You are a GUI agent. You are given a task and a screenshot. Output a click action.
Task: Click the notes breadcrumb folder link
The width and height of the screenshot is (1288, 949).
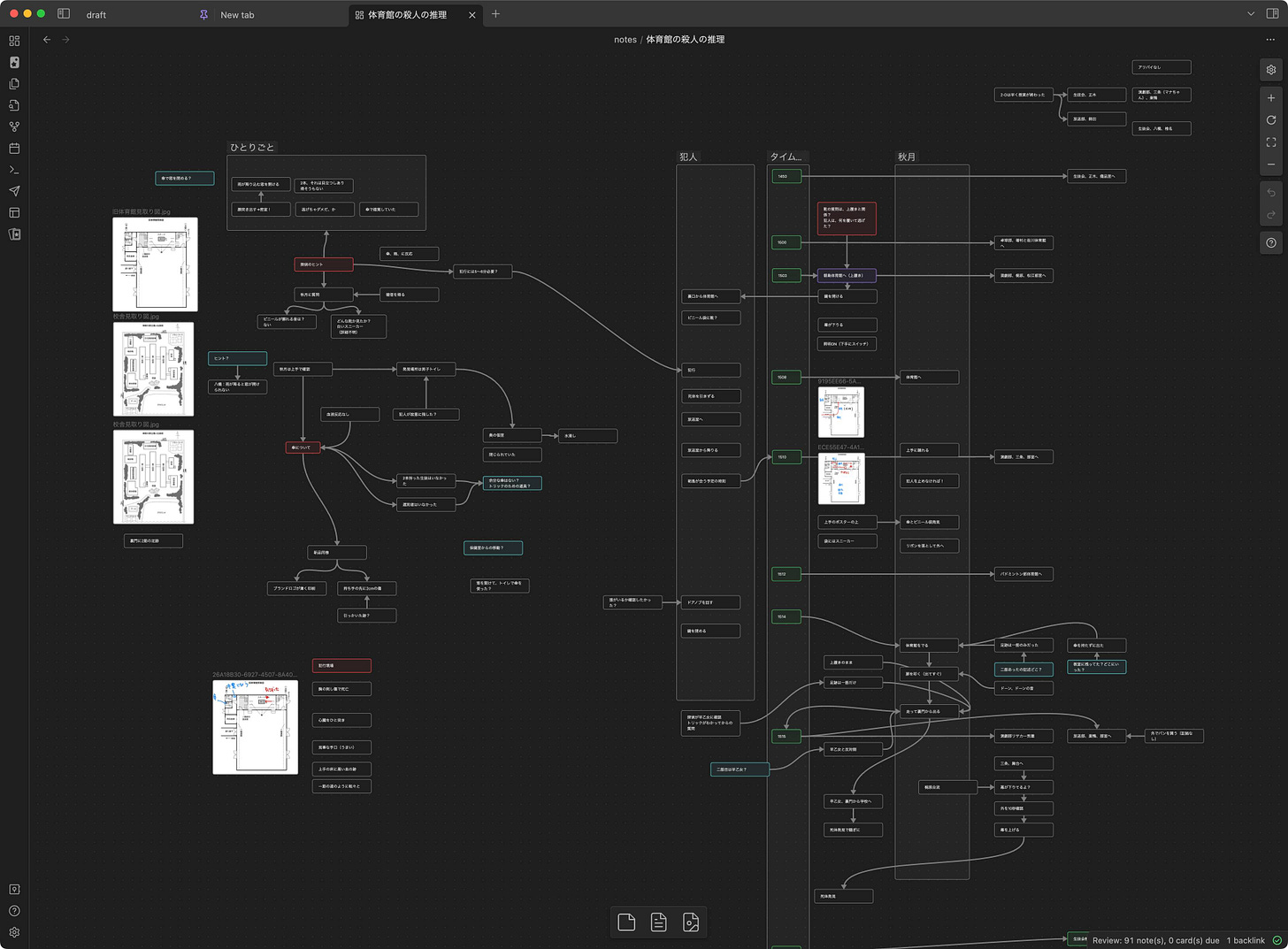625,40
